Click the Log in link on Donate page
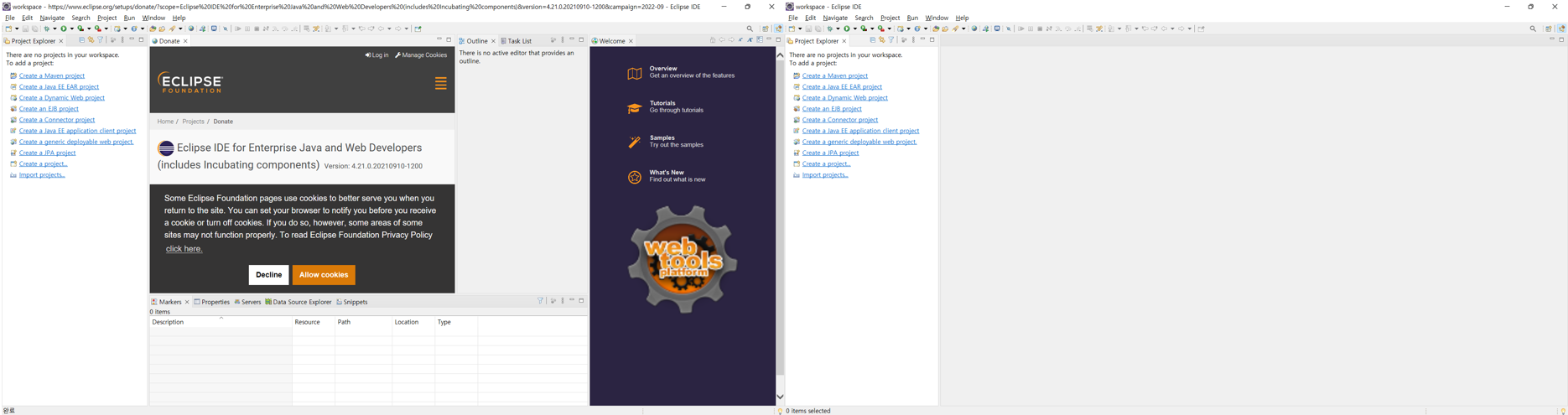 (x=377, y=55)
